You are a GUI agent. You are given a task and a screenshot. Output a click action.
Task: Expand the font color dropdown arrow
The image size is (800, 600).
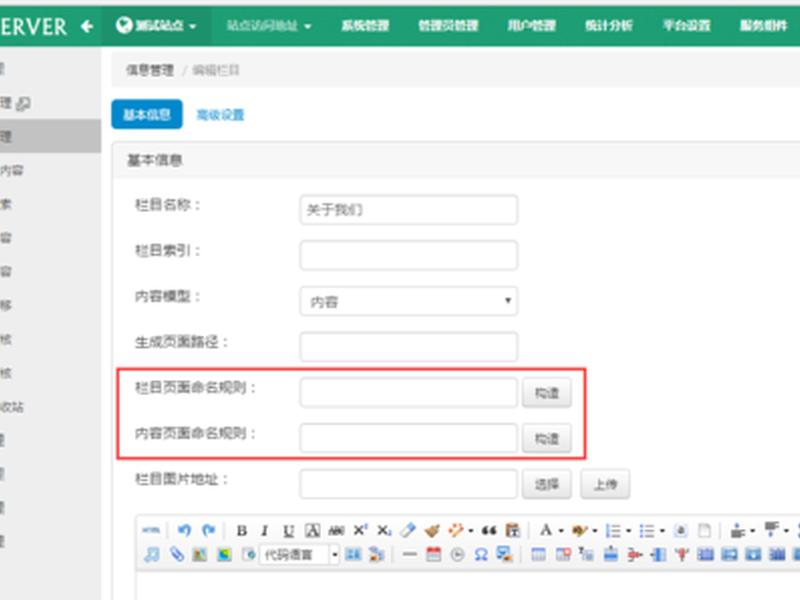(x=561, y=531)
